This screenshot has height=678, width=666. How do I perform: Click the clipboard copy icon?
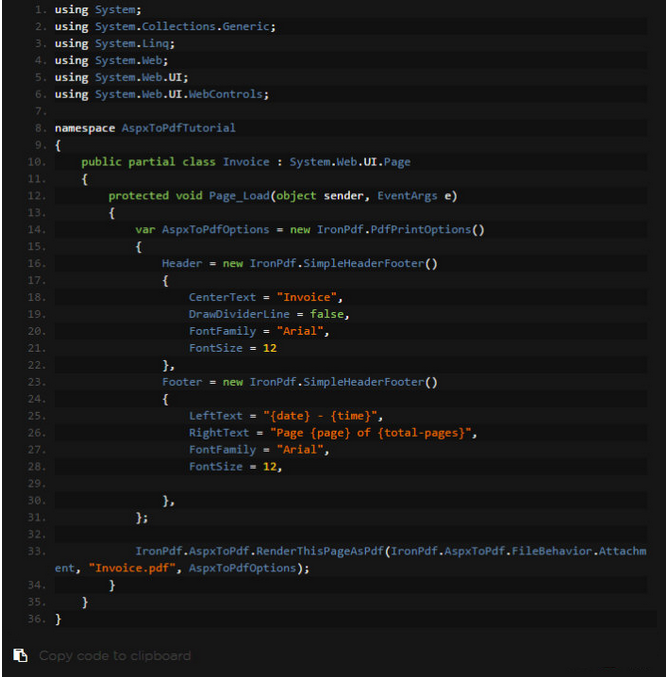pyautogui.click(x=20, y=656)
